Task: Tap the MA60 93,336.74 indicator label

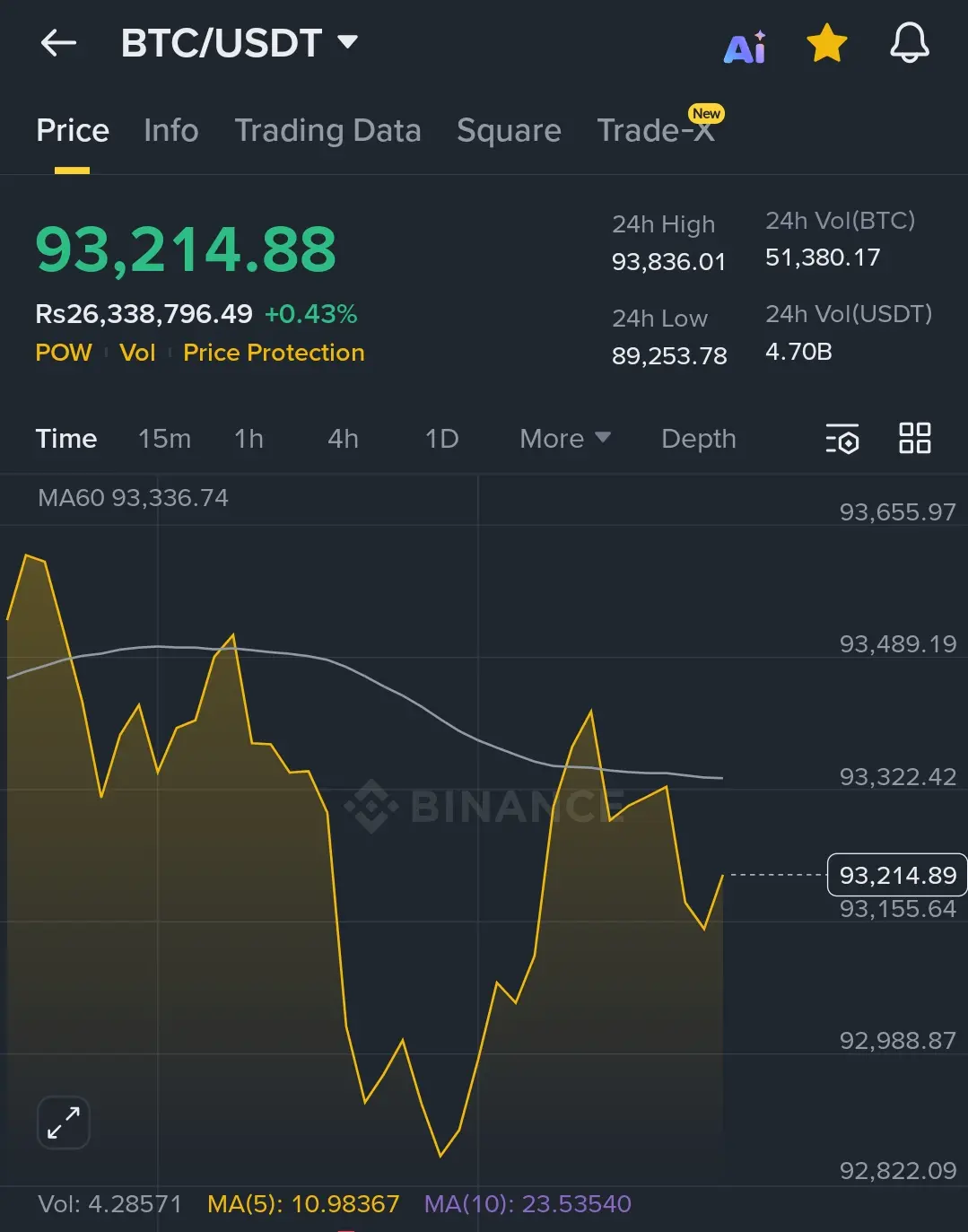Action: click(133, 498)
